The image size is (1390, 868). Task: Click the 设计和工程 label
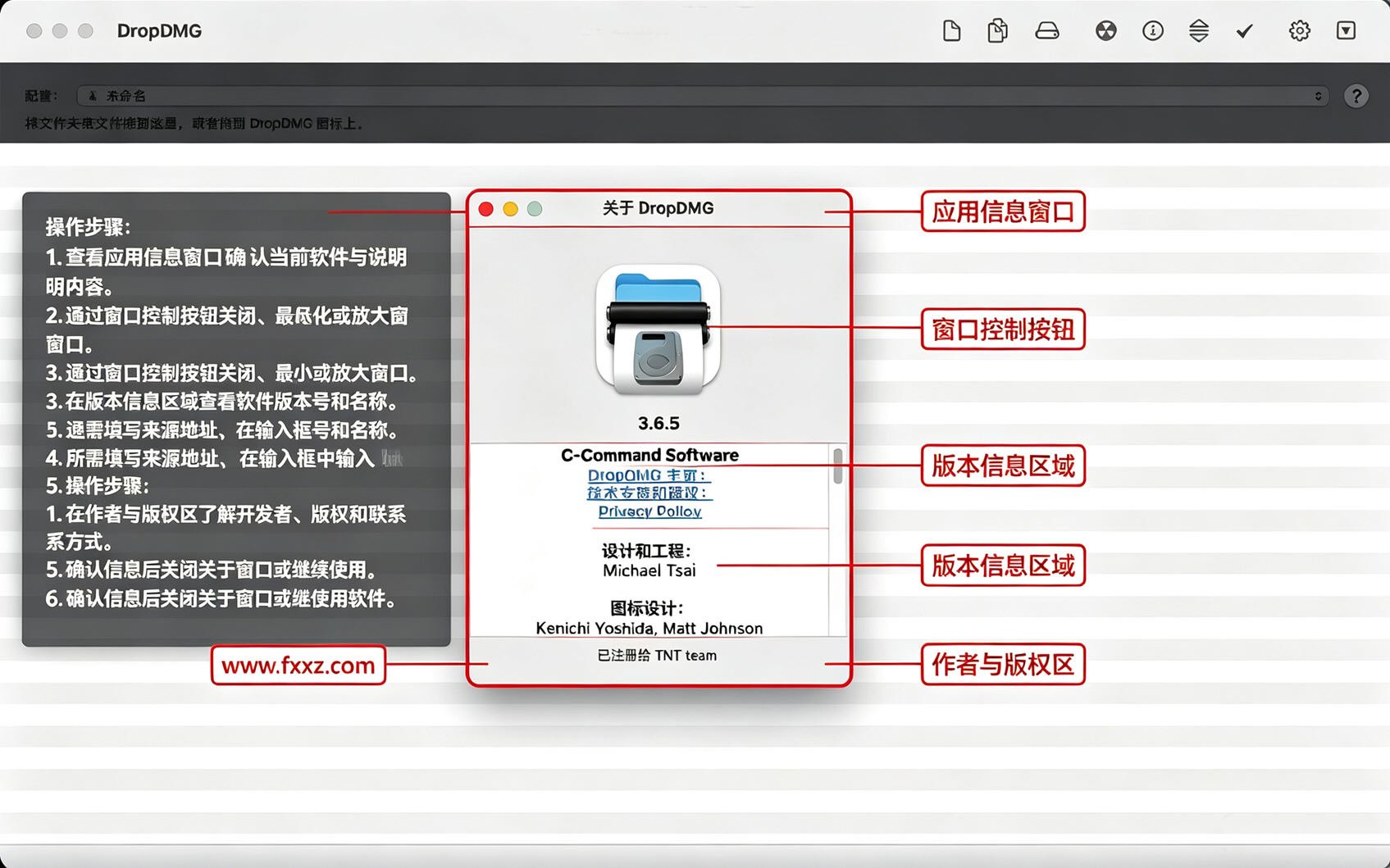click(646, 551)
